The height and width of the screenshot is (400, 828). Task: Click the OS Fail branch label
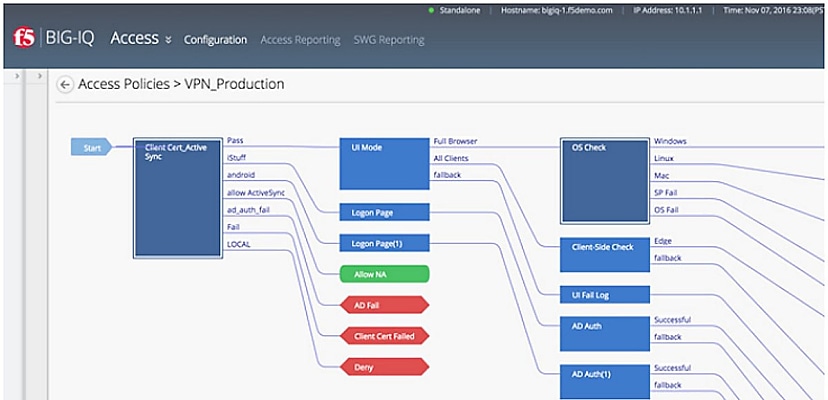pyautogui.click(x=666, y=210)
